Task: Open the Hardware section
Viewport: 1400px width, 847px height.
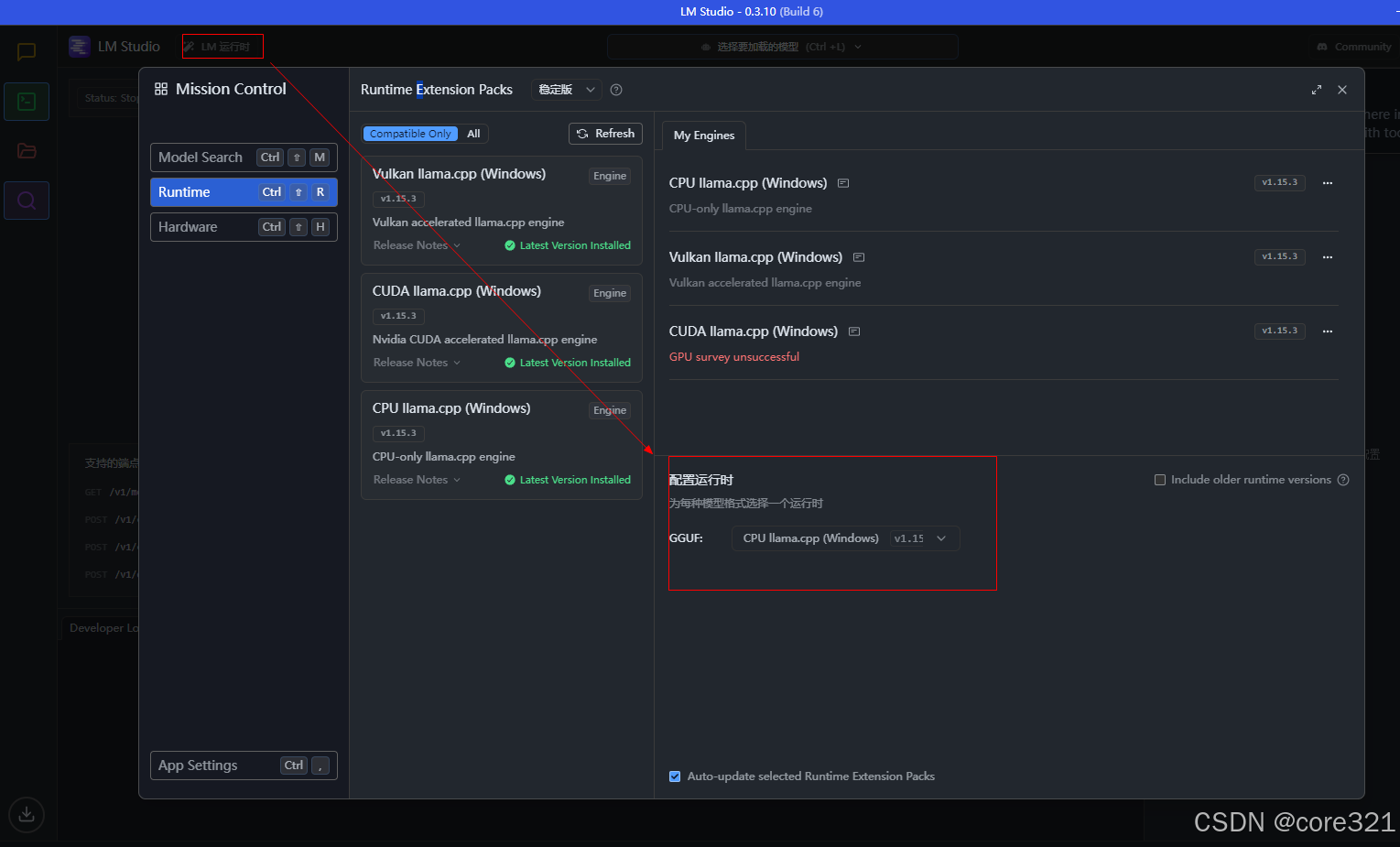Action: pos(244,227)
